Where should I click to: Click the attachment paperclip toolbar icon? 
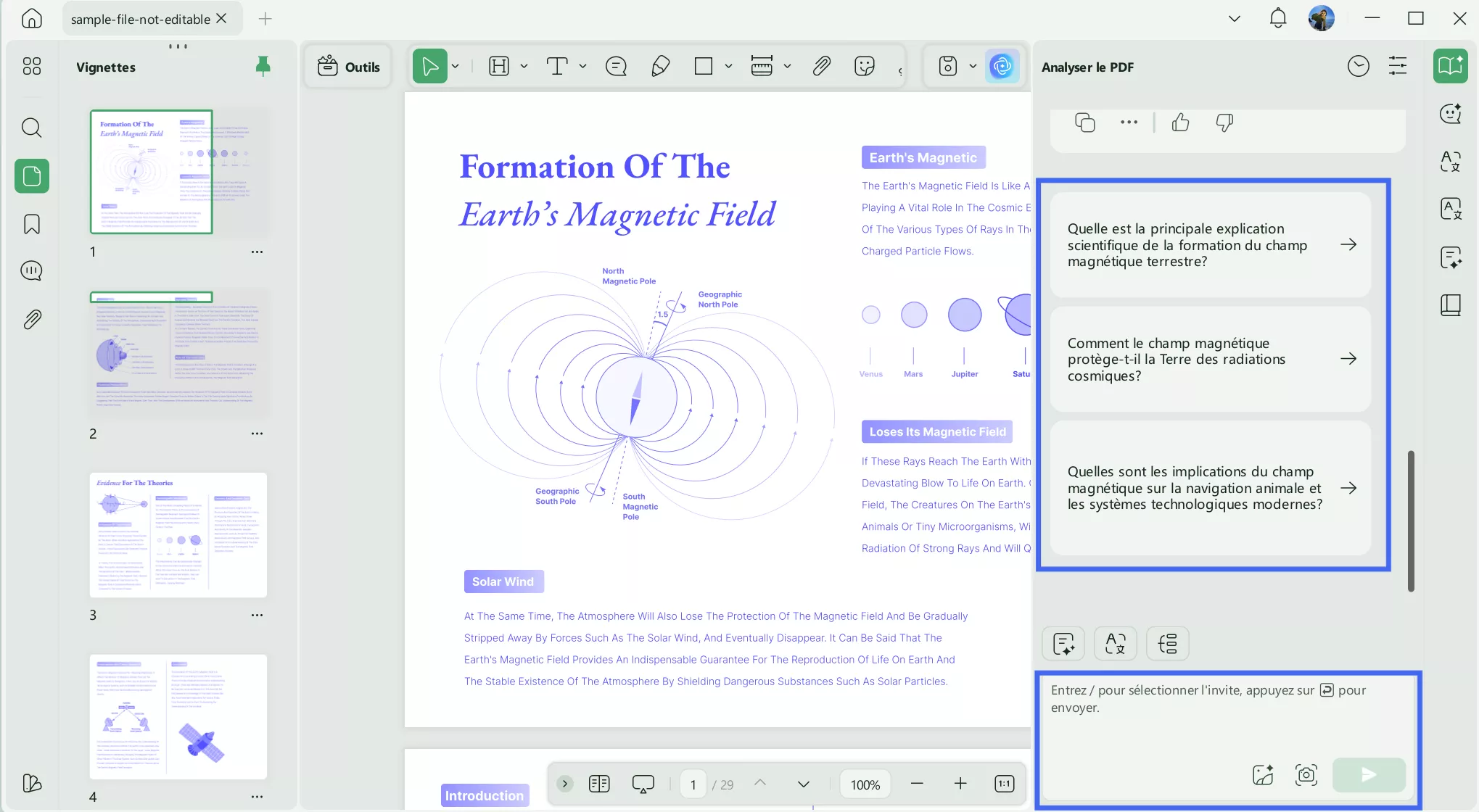820,67
